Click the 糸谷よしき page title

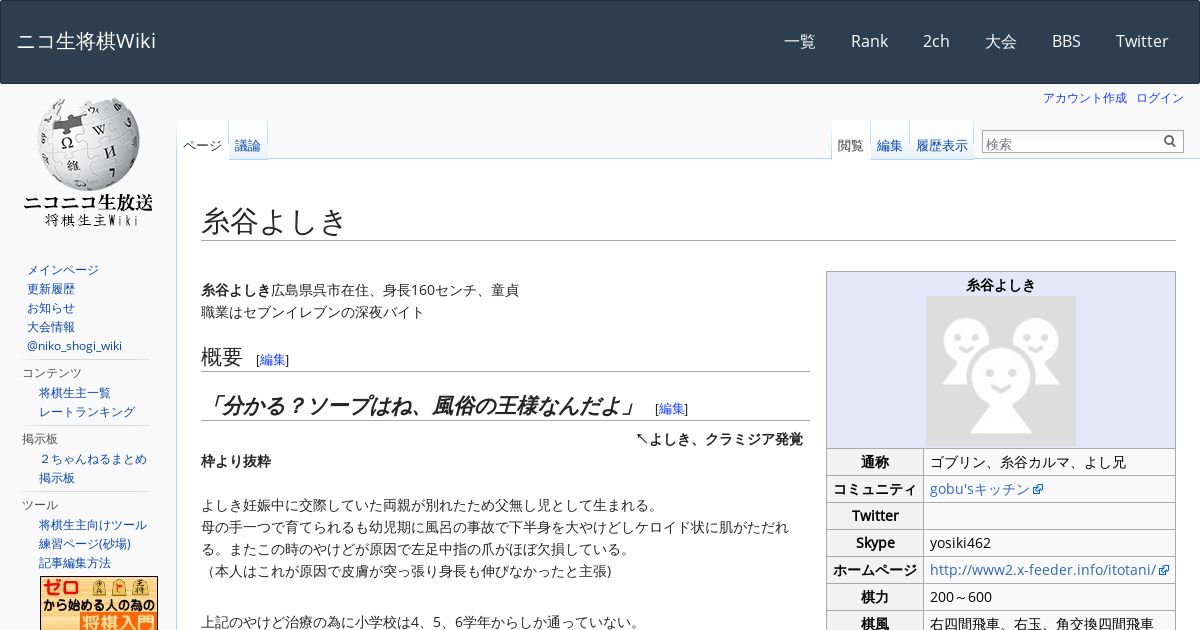(274, 221)
